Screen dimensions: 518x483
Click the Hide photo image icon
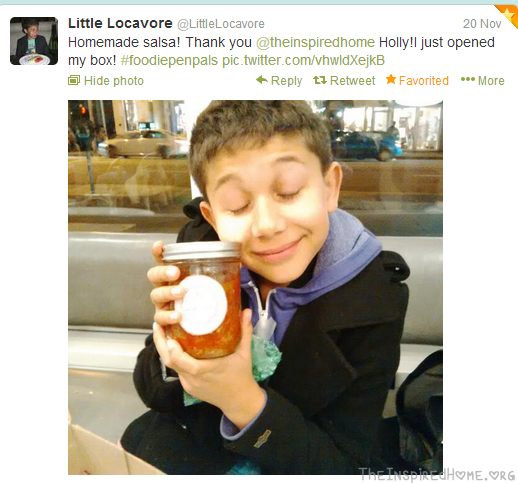pyautogui.click(x=74, y=80)
